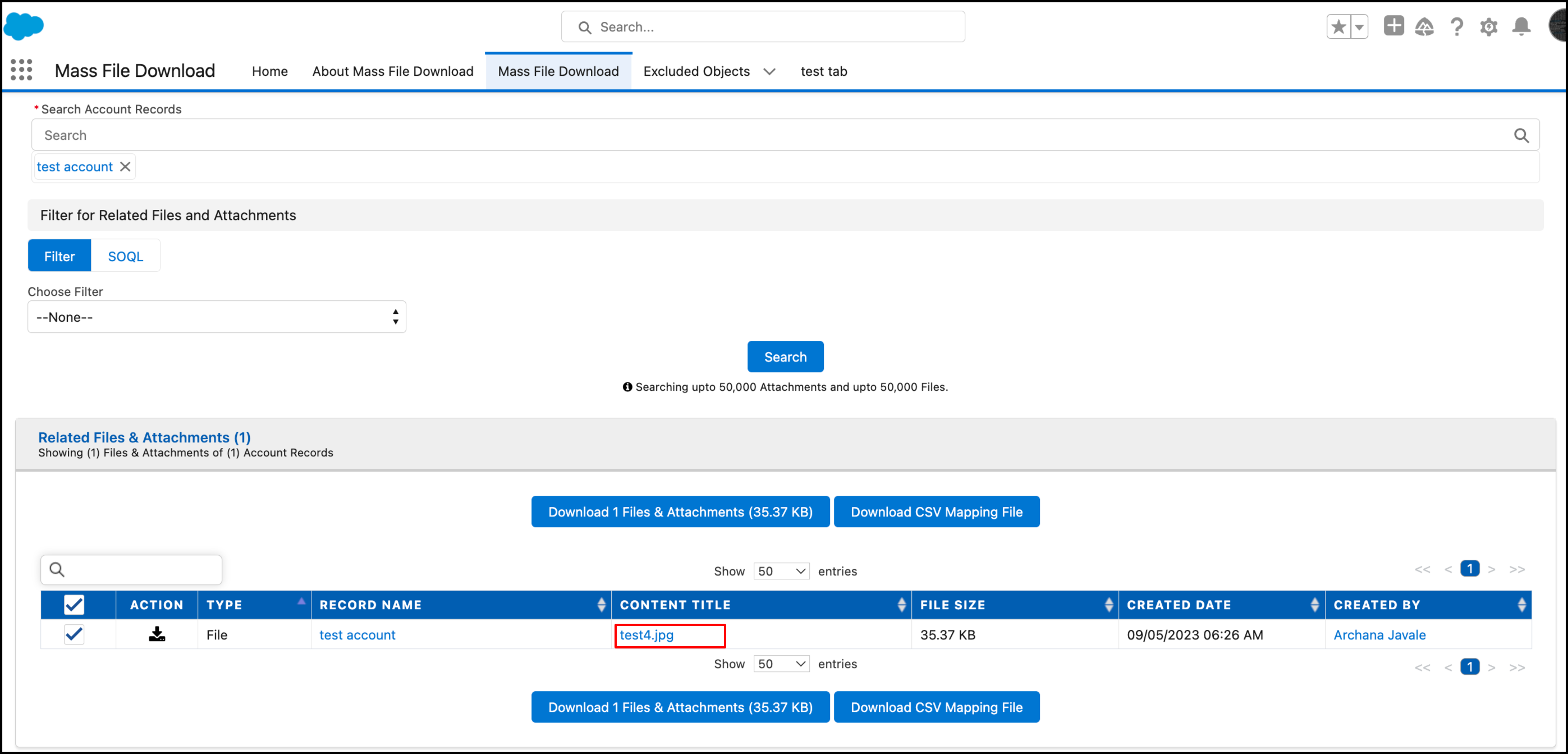Screen dimensions: 1568x754
Task: Remove the test account pill
Action: coord(125,167)
